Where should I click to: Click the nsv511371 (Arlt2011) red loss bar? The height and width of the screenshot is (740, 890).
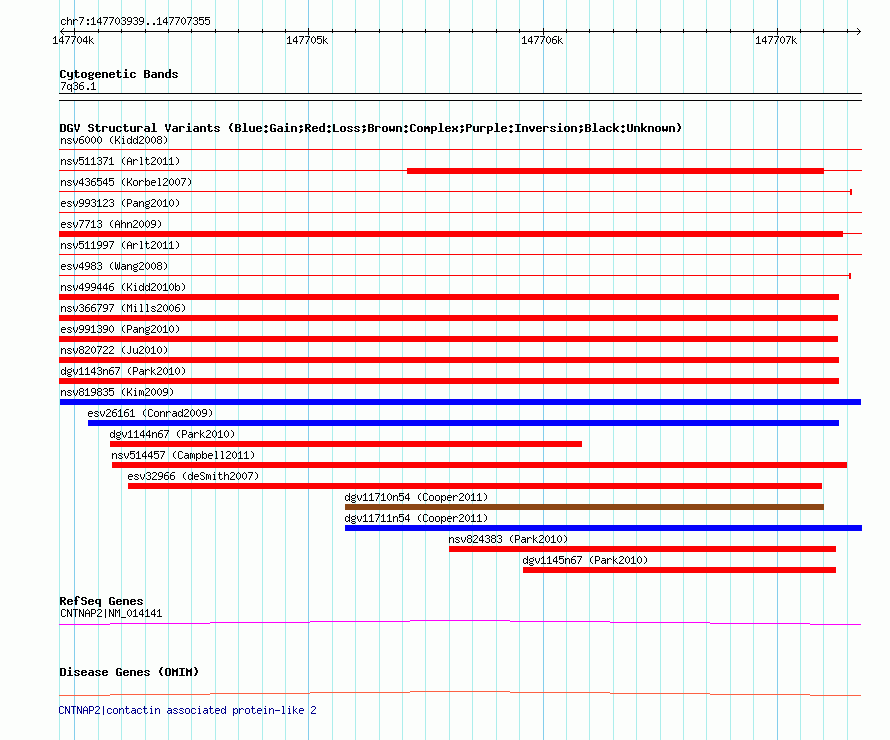pyautogui.click(x=615, y=171)
